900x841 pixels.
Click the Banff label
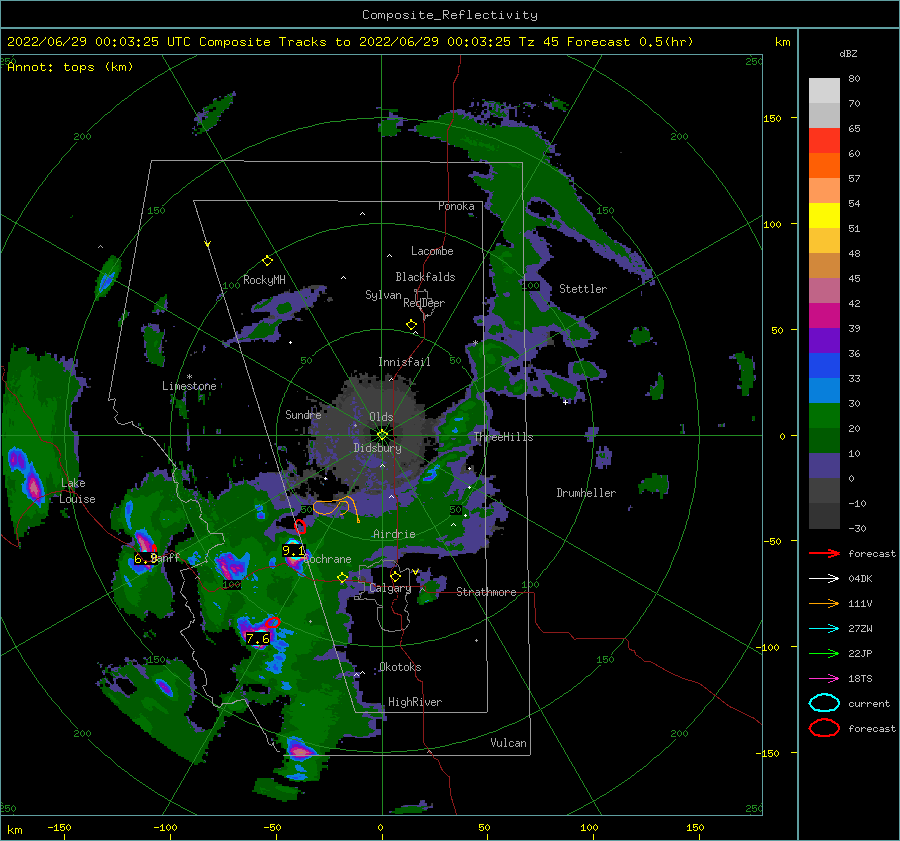point(165,557)
